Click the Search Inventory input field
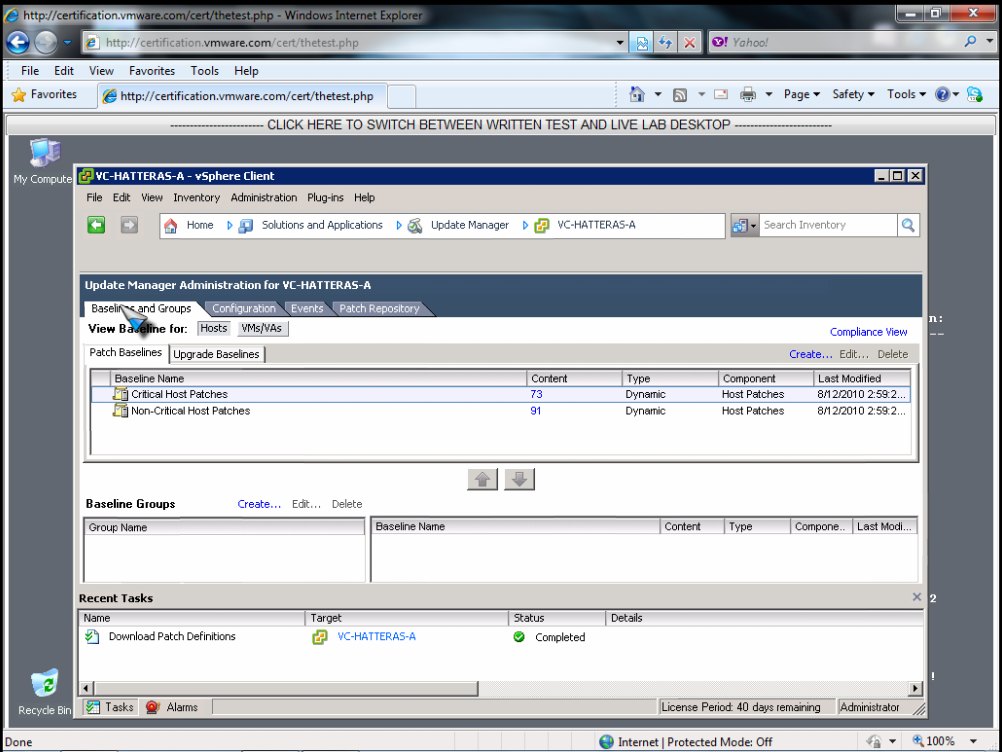The image size is (1002, 752). point(828,225)
